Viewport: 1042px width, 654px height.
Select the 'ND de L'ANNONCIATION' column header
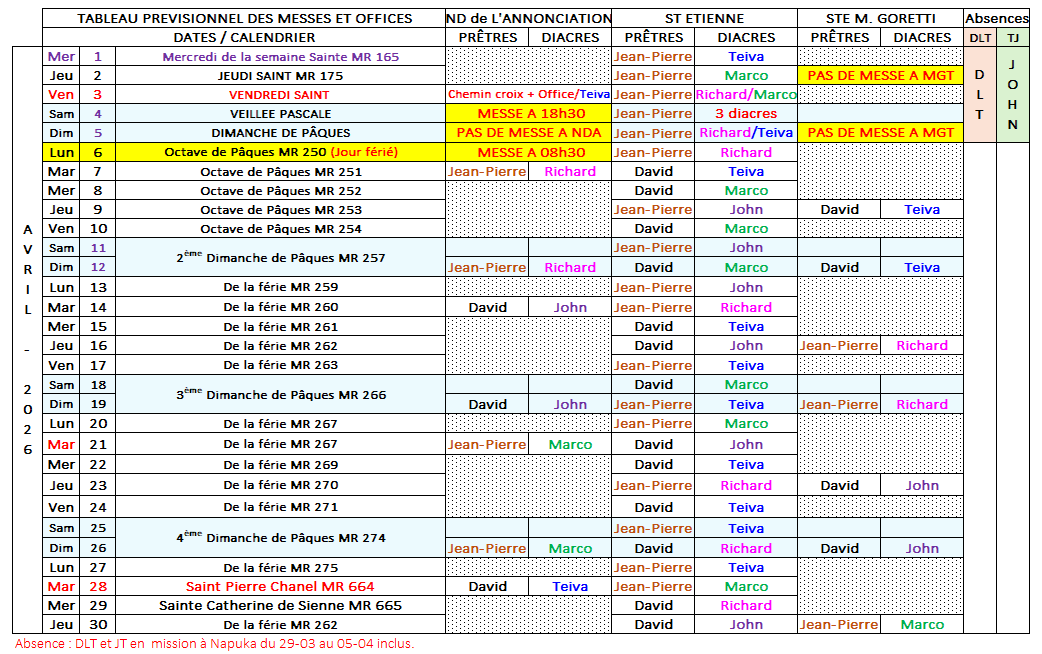(x=529, y=18)
